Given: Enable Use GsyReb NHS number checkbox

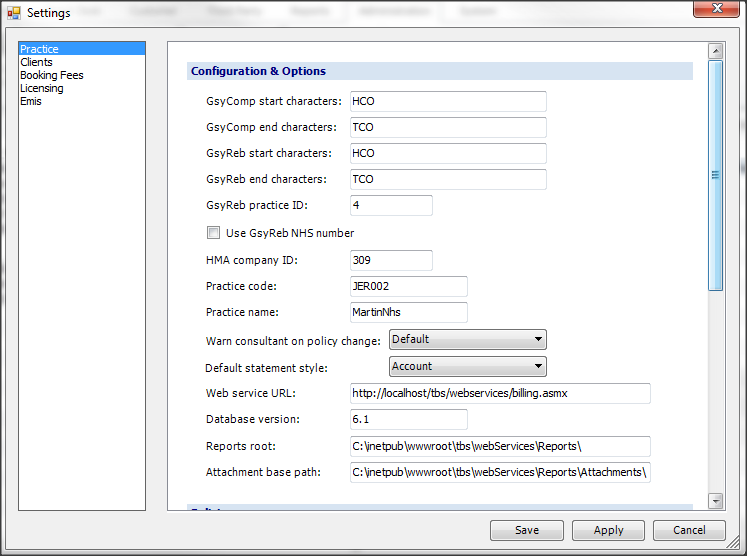Looking at the screenshot, I should [213, 233].
